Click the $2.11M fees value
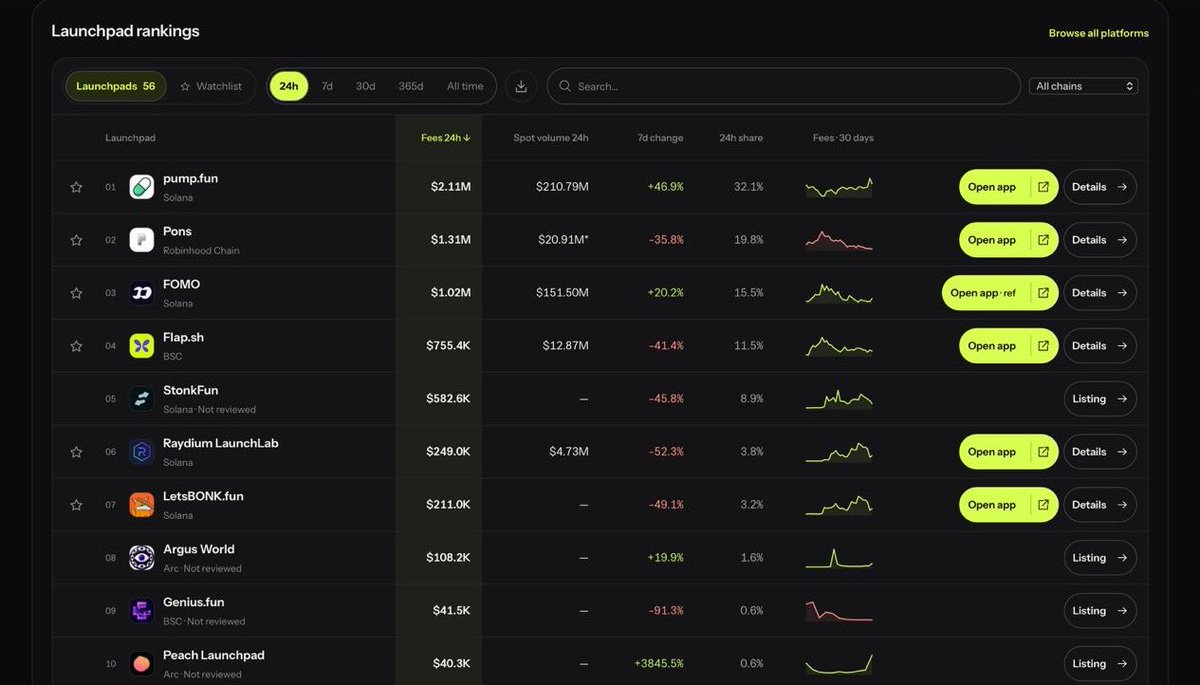The width and height of the screenshot is (1200, 685). (451, 187)
